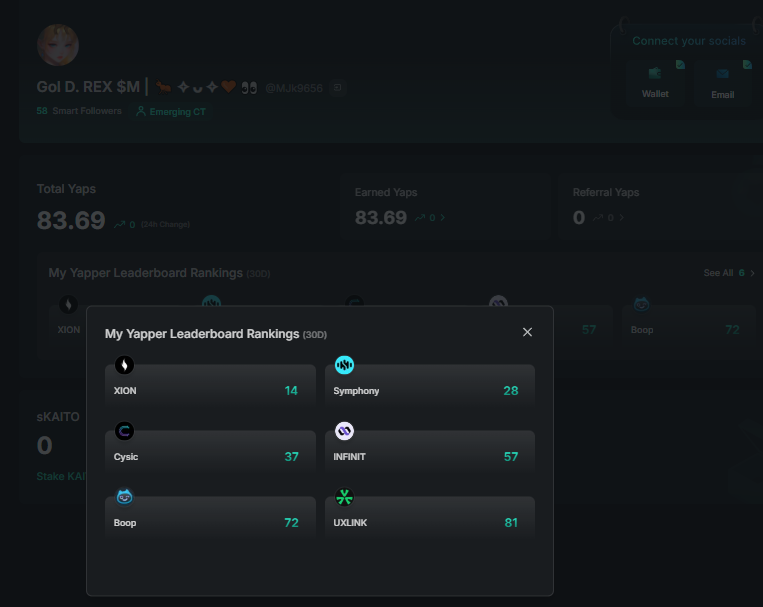
Task: Click the @MJk9656 username handle
Action: 294,88
